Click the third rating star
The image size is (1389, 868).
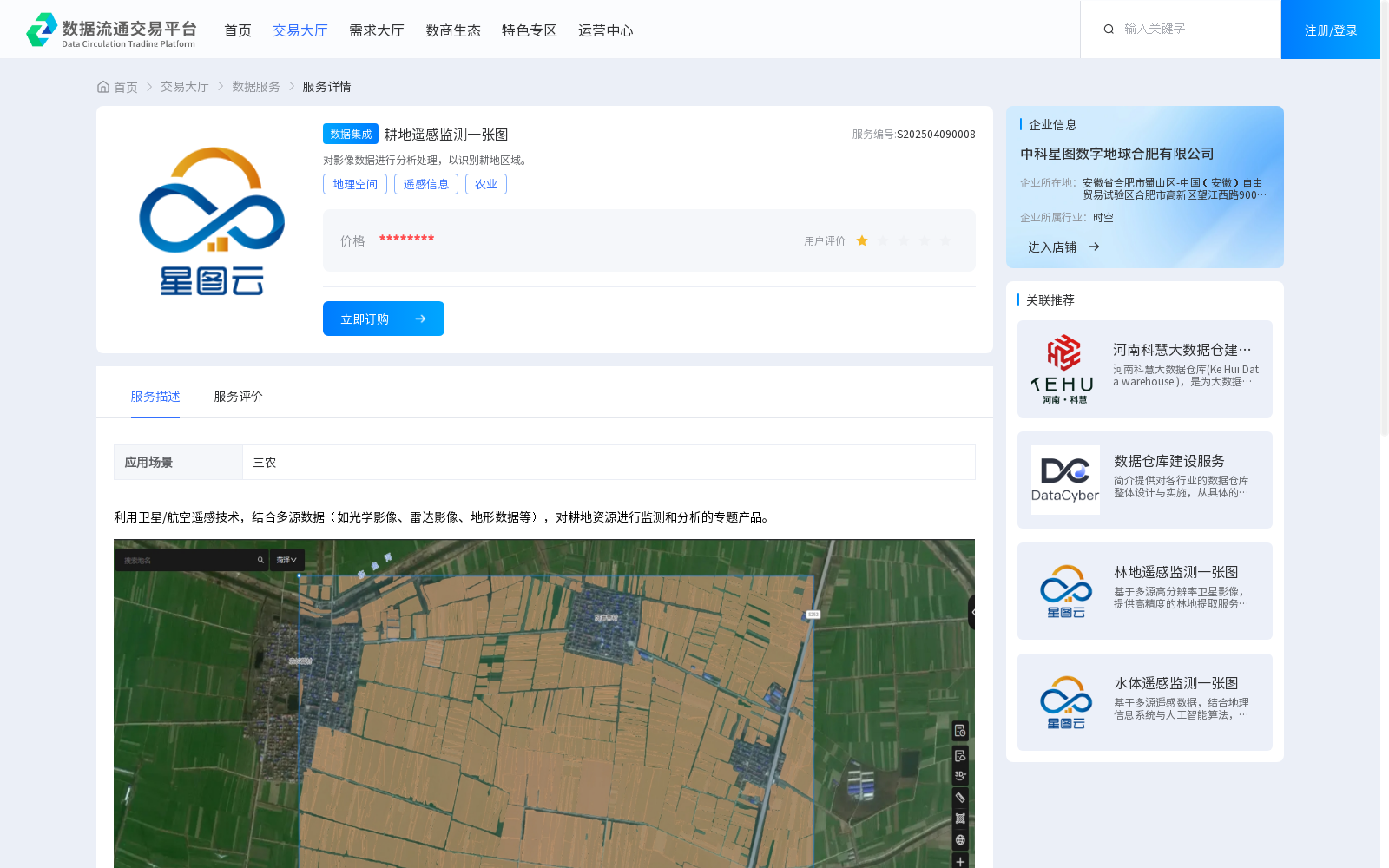pyautogui.click(x=904, y=241)
